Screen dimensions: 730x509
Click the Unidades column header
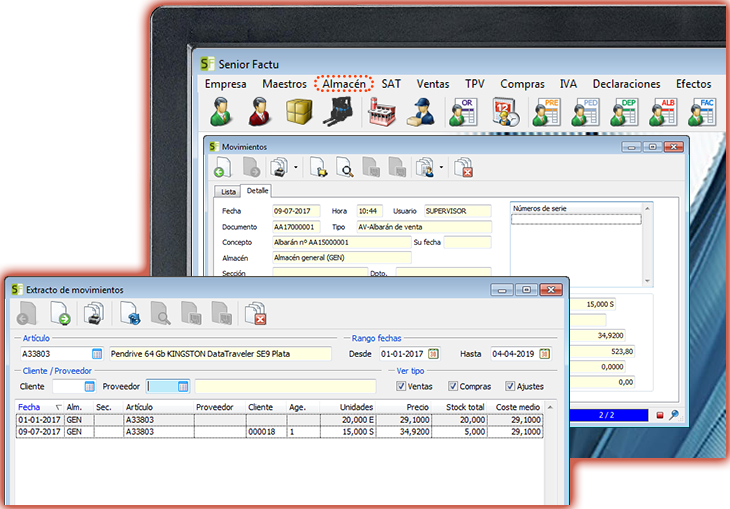click(x=348, y=407)
